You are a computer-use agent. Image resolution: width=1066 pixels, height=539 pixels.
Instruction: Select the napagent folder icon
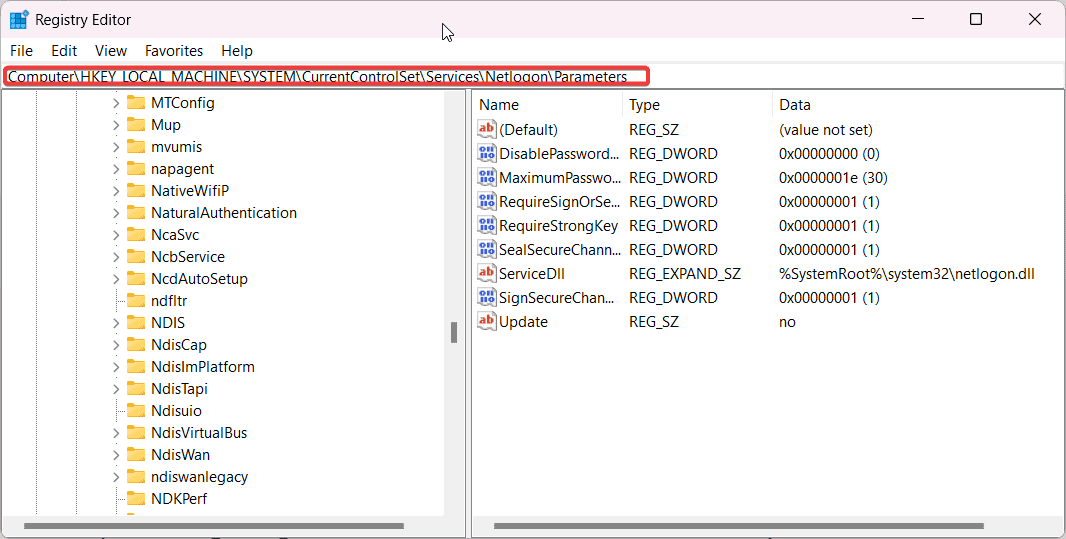pos(136,169)
